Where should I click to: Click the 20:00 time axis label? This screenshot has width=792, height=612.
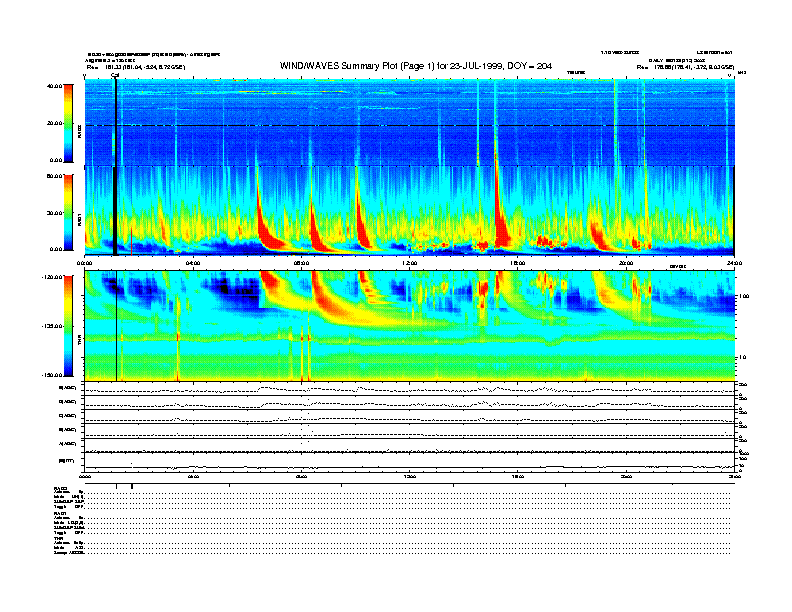pos(626,263)
